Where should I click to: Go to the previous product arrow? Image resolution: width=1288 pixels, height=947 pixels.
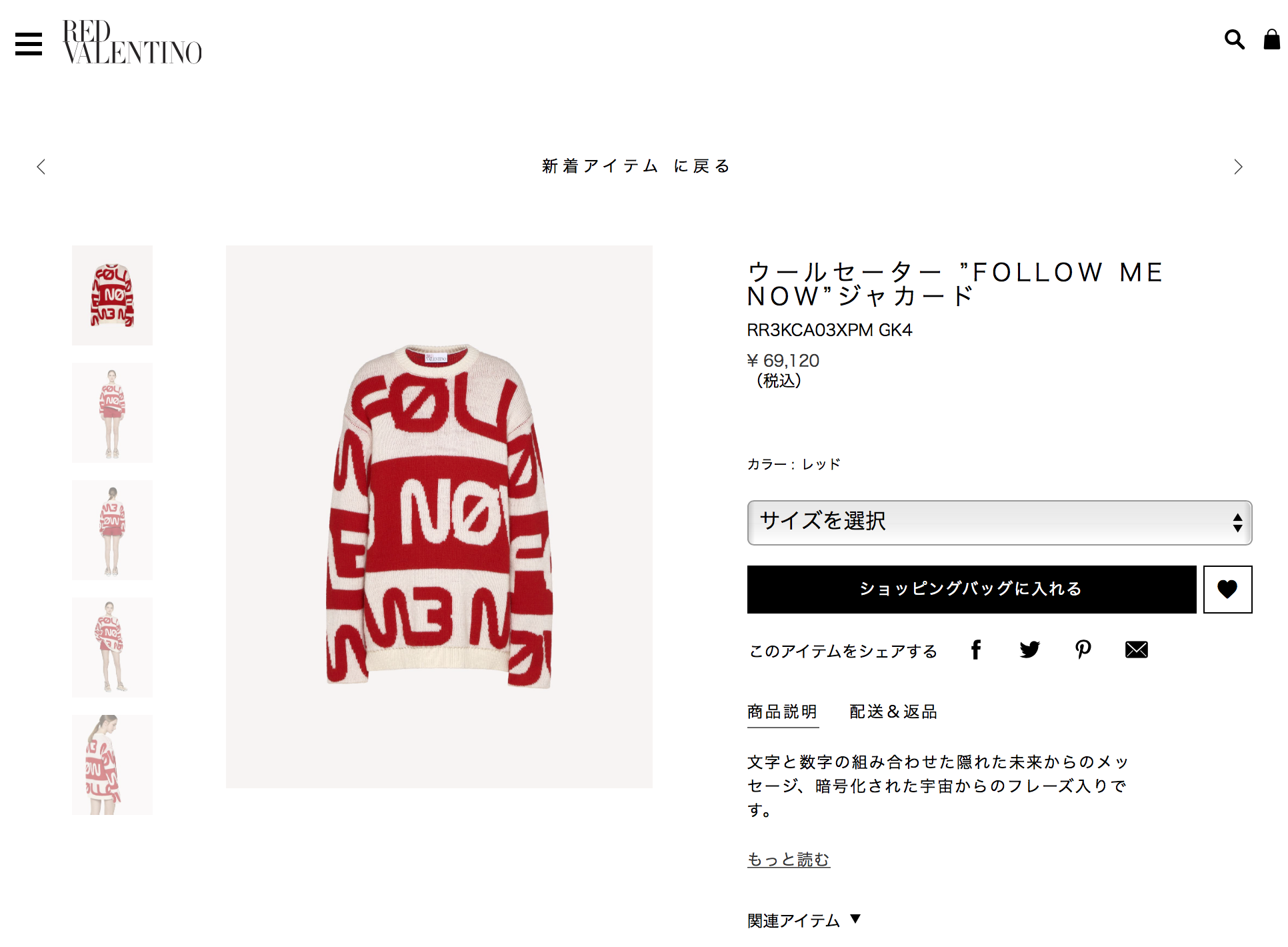click(x=41, y=167)
